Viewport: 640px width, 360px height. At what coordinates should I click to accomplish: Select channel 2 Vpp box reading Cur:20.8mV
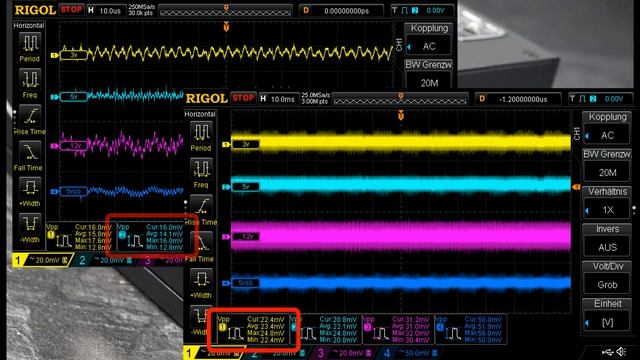pyautogui.click(x=326, y=329)
